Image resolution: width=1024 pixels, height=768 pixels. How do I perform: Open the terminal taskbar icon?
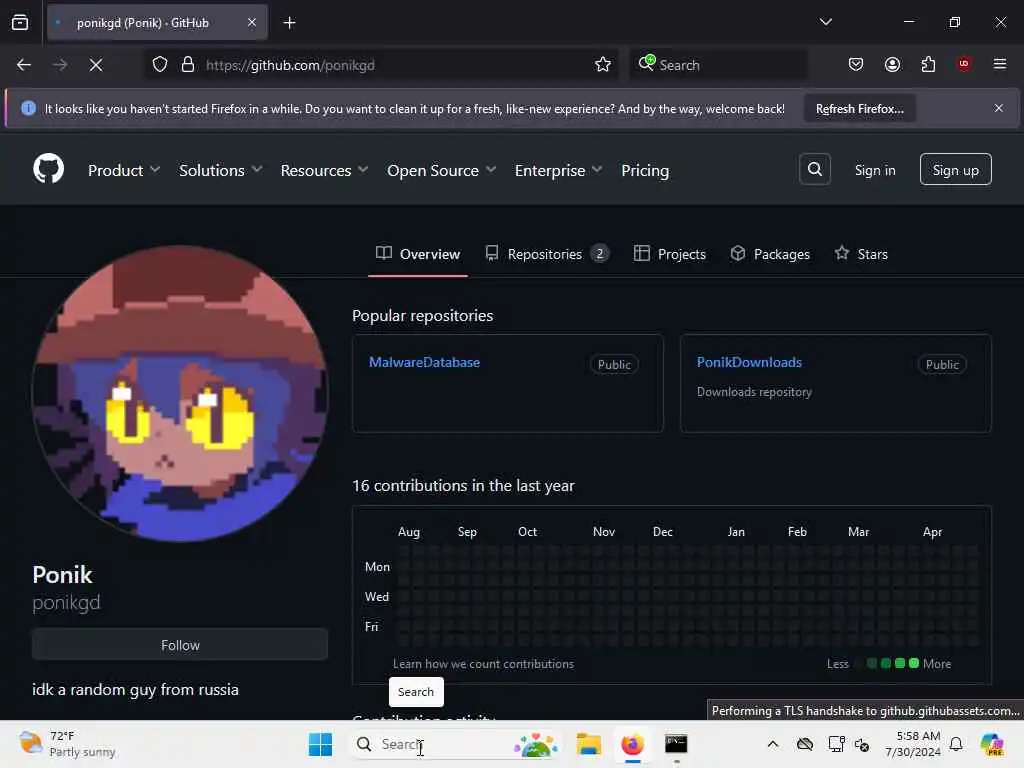click(x=676, y=744)
